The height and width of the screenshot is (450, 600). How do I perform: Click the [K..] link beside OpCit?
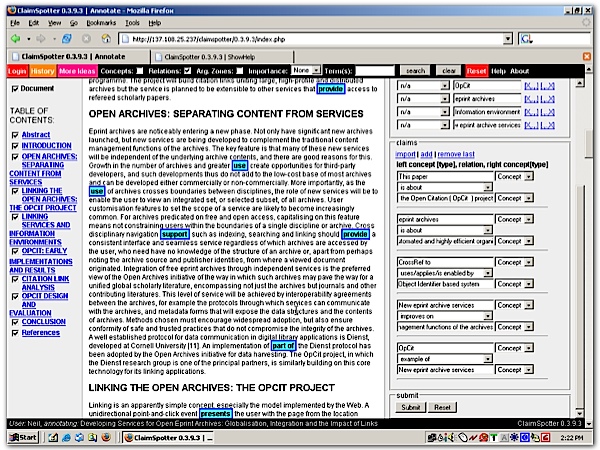click(531, 86)
